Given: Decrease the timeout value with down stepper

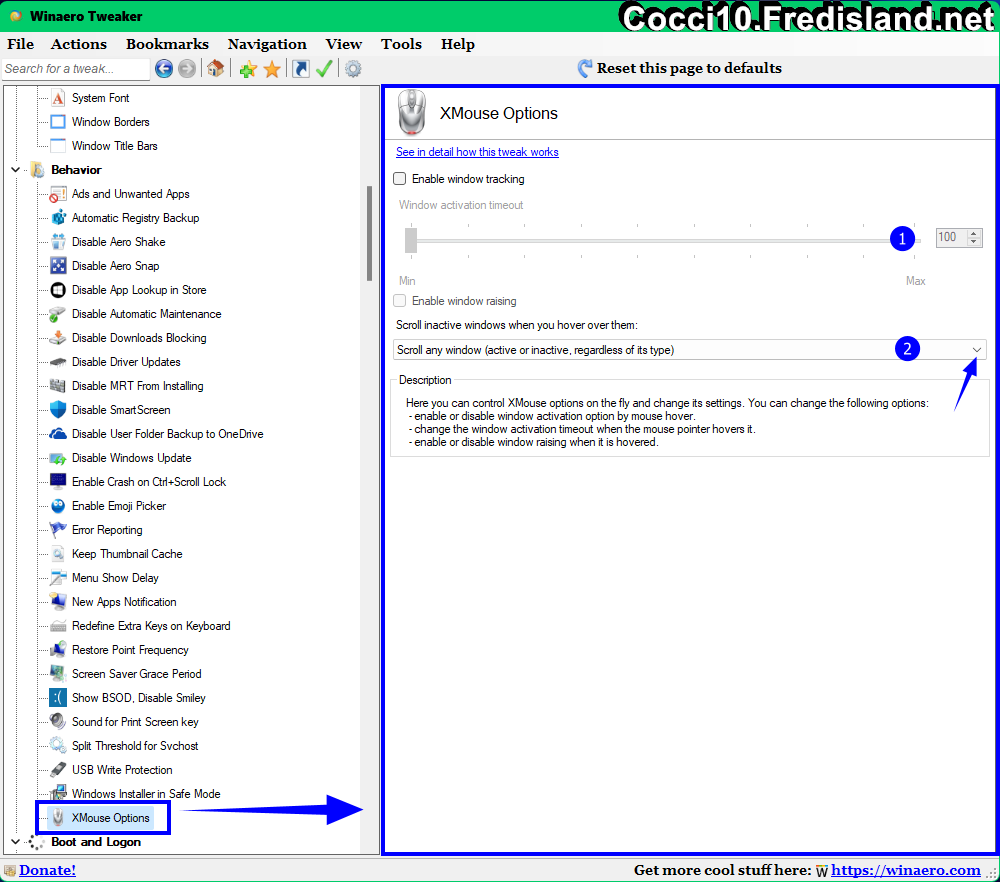Looking at the screenshot, I should (973, 242).
